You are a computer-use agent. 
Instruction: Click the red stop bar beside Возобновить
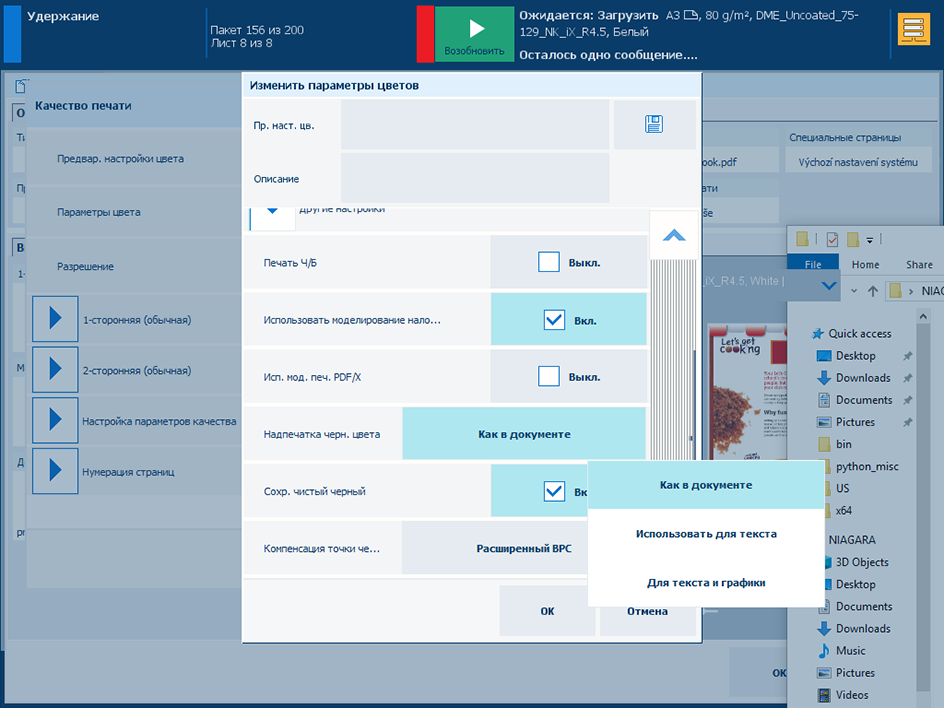point(425,34)
